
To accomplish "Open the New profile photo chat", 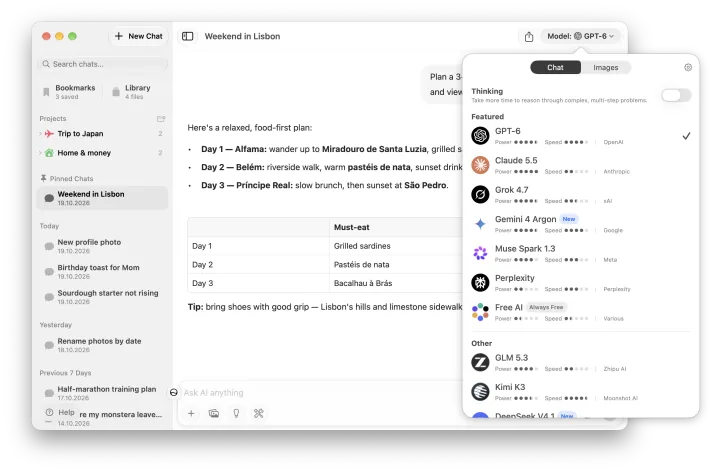I will coord(102,246).
